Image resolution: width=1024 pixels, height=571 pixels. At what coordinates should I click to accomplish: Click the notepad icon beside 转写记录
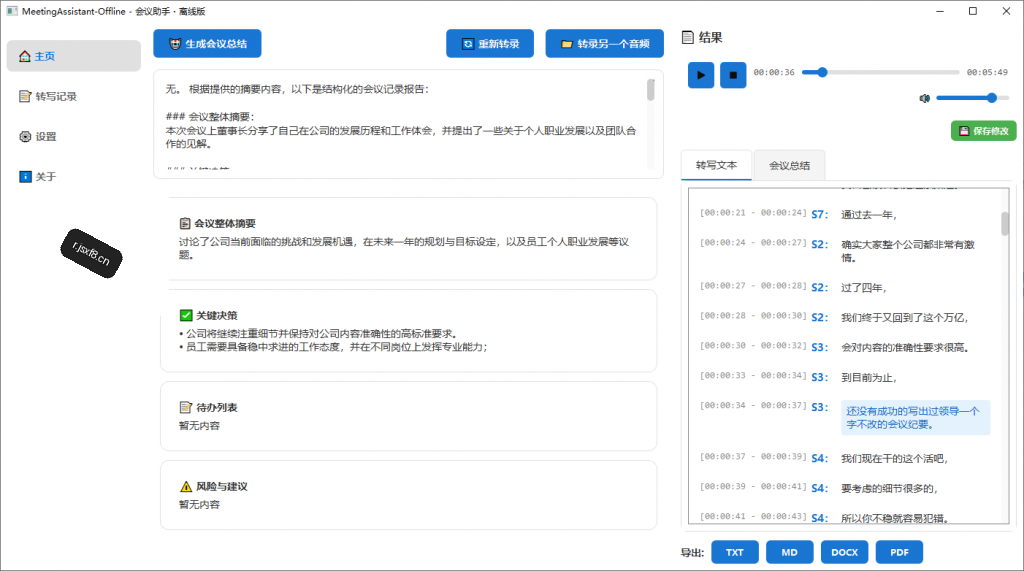25,97
